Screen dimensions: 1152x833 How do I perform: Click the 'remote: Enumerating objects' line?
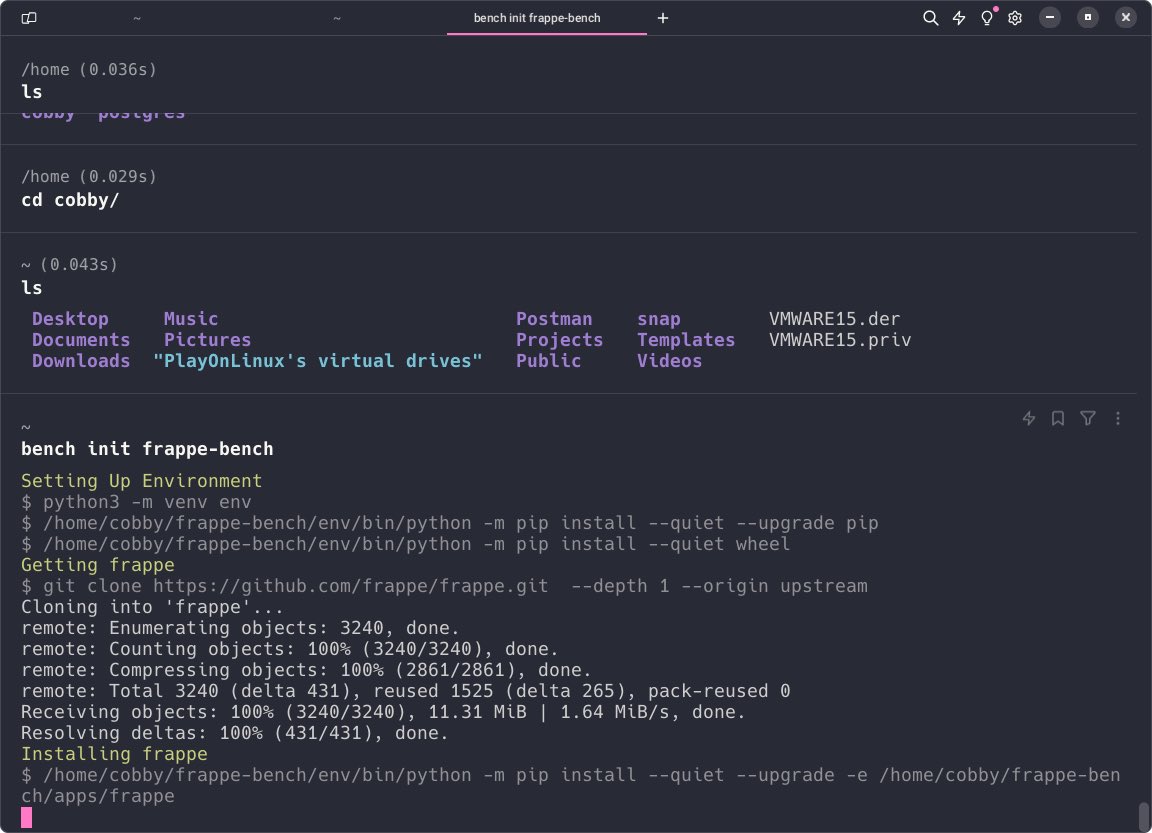(x=240, y=628)
